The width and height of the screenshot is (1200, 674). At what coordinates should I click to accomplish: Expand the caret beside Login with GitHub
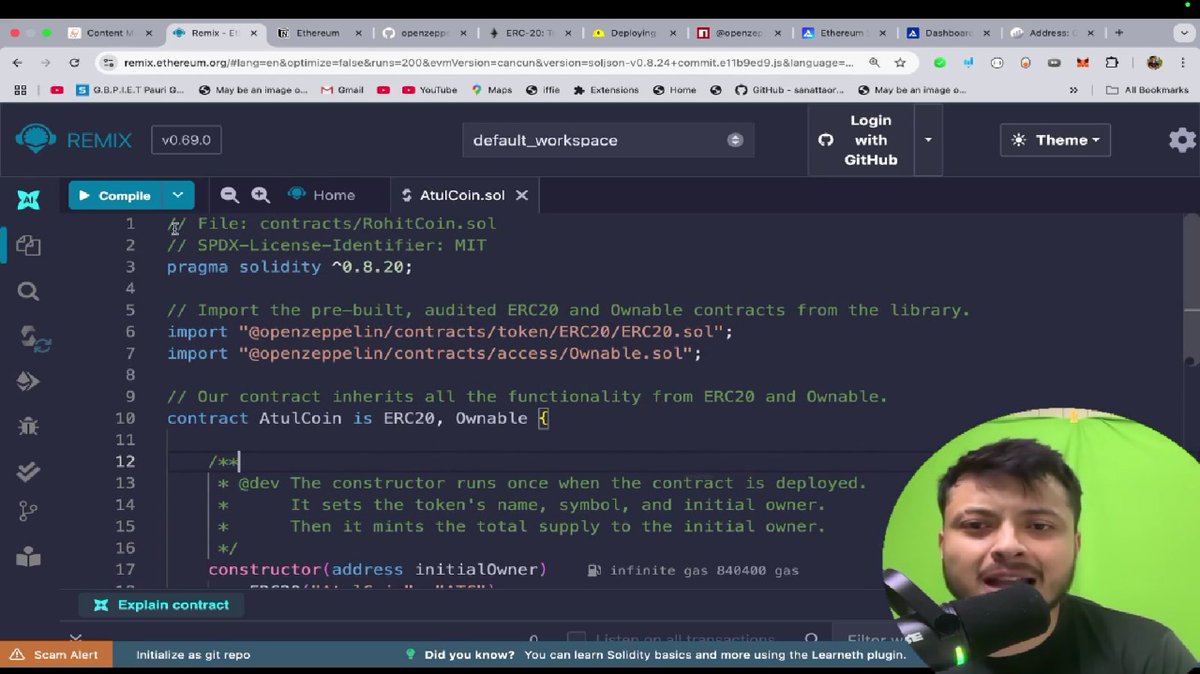(928, 140)
